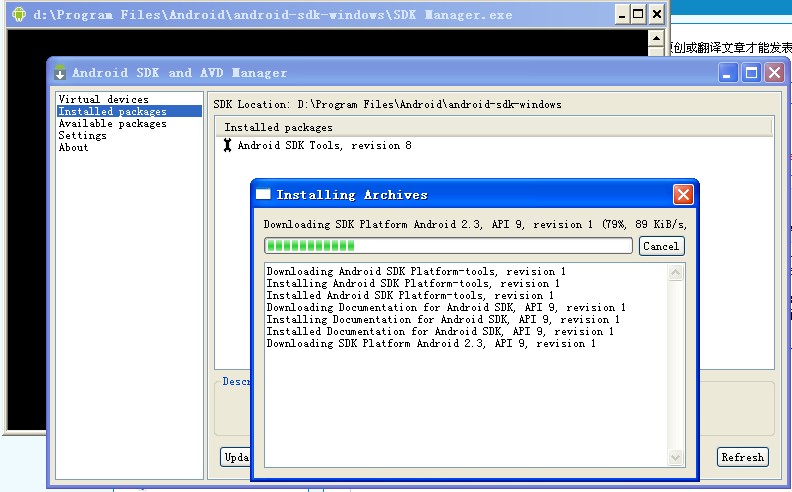792x492 pixels.
Task: Click log line Downloading SDK Platform Android 2.3
Action: [x=431, y=344]
